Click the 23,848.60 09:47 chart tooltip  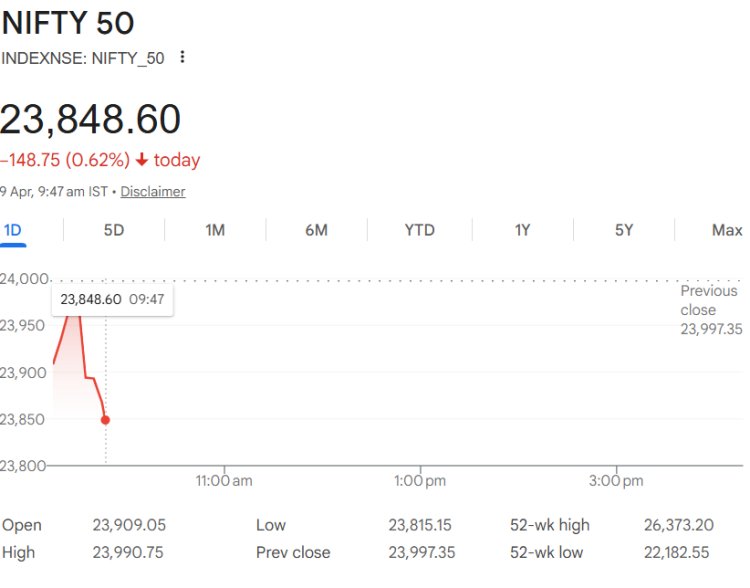pyautogui.click(x=112, y=300)
